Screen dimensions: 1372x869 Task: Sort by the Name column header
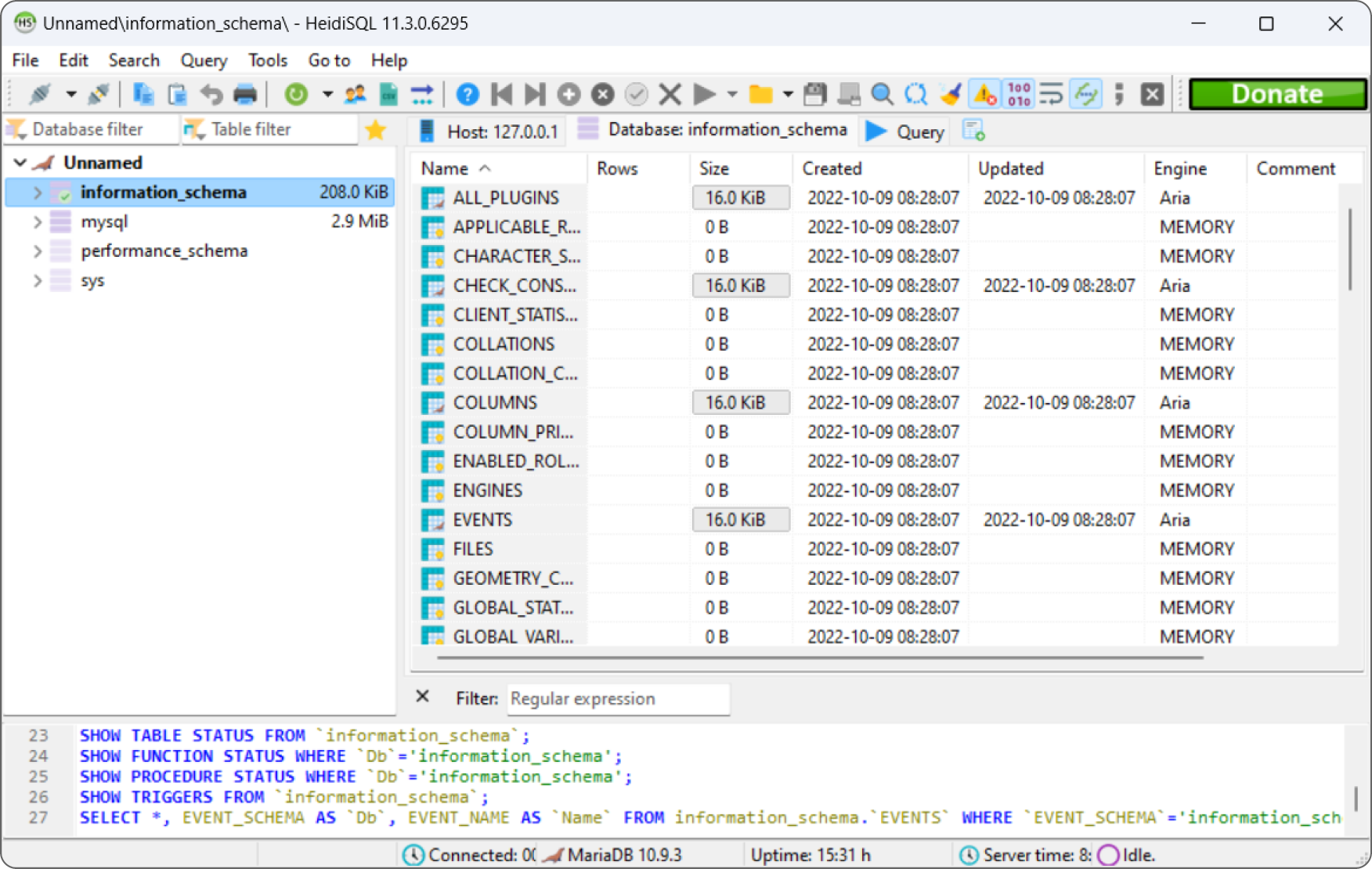click(x=499, y=169)
